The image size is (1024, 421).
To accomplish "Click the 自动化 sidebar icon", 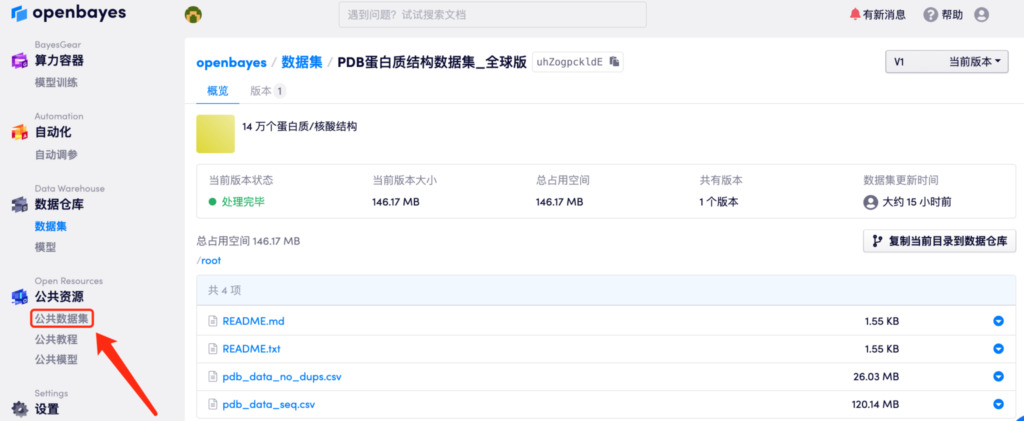I will click(20, 132).
